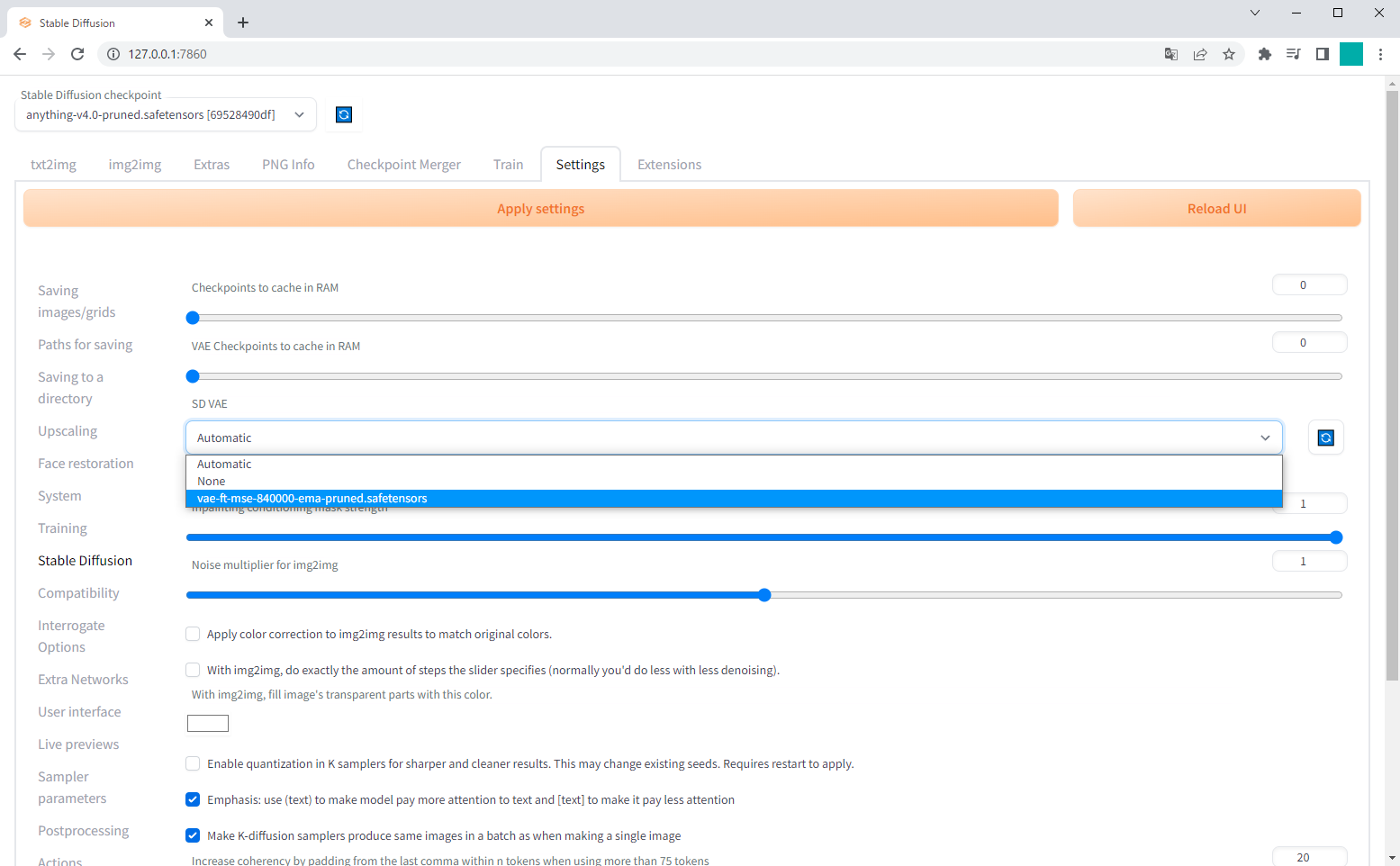Open media control icon in toolbar

point(1294,54)
